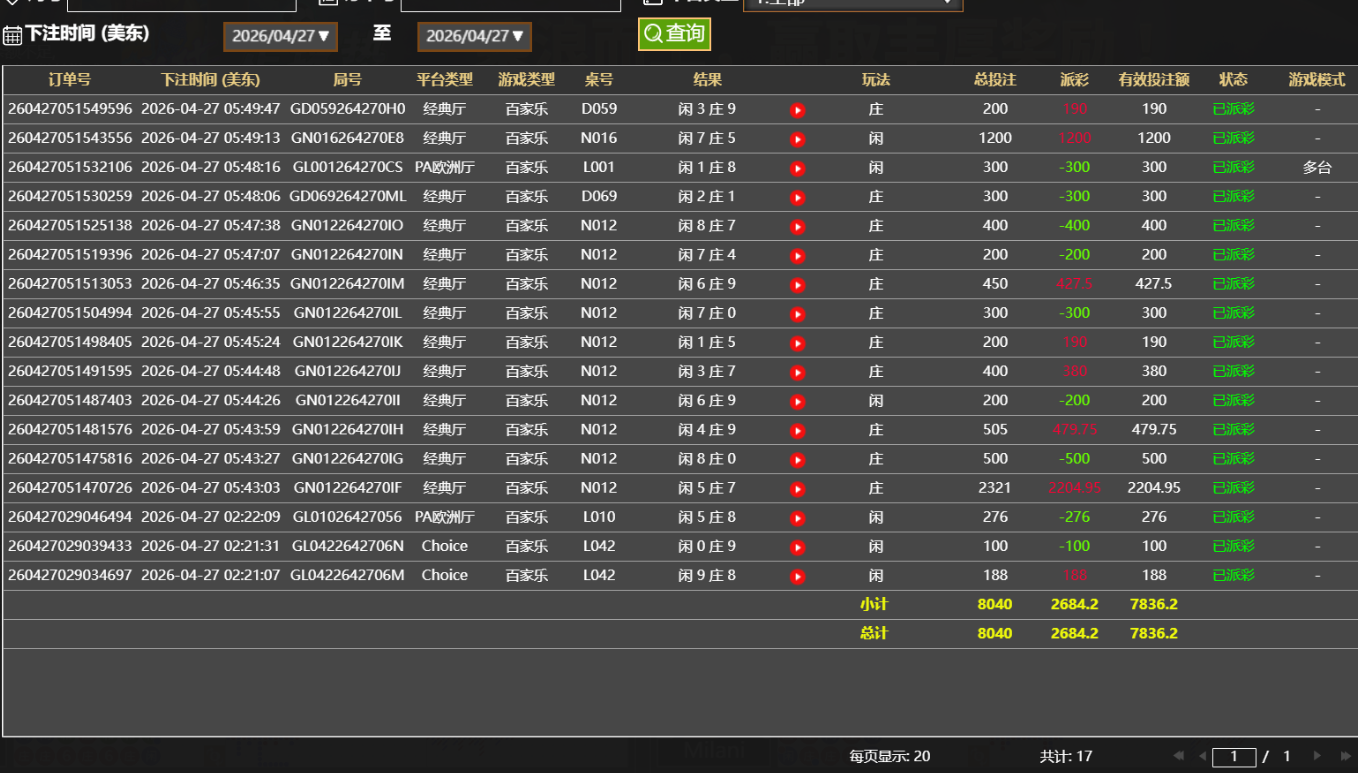The width and height of the screenshot is (1358, 773).
Task: Click the 有效投注额 column header
Action: coord(1154,80)
